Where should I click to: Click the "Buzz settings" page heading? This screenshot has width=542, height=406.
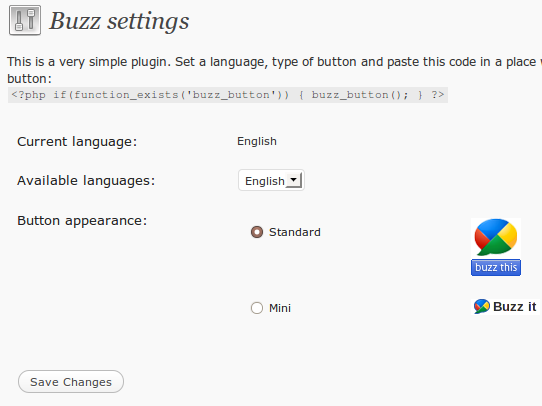coord(119,21)
